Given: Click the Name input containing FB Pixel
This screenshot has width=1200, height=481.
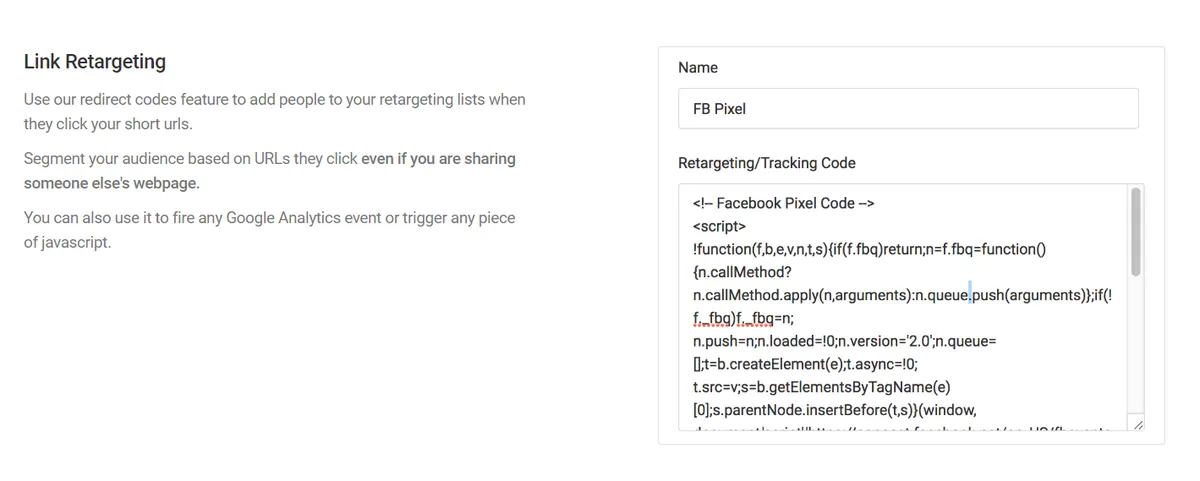Looking at the screenshot, I should tap(907, 109).
